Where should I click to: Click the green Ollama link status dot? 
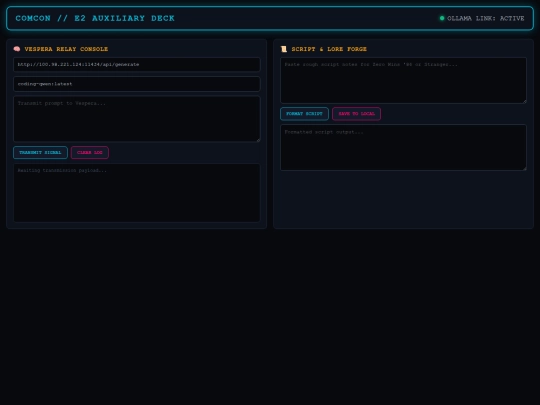pos(442,18)
